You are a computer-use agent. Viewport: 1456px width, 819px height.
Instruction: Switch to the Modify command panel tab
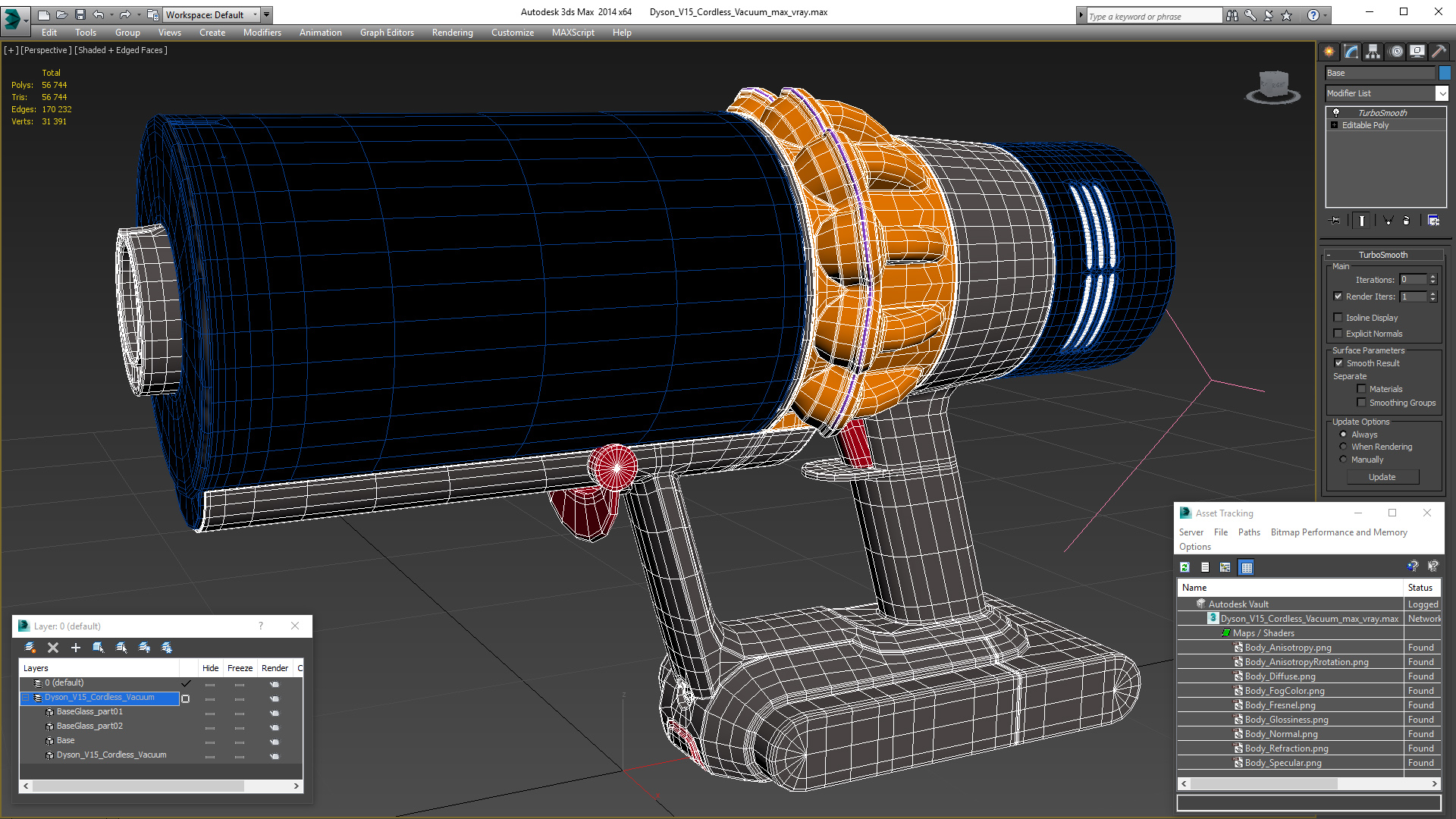(1351, 52)
